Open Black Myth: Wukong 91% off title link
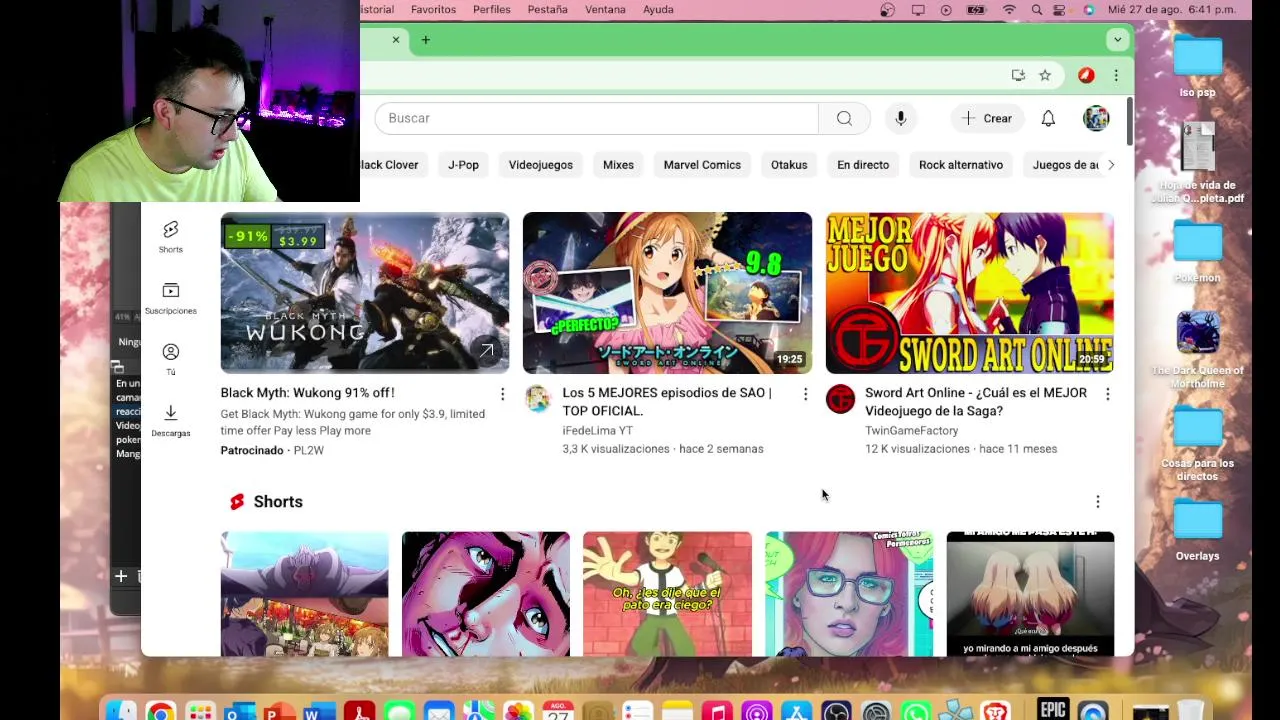 307,393
